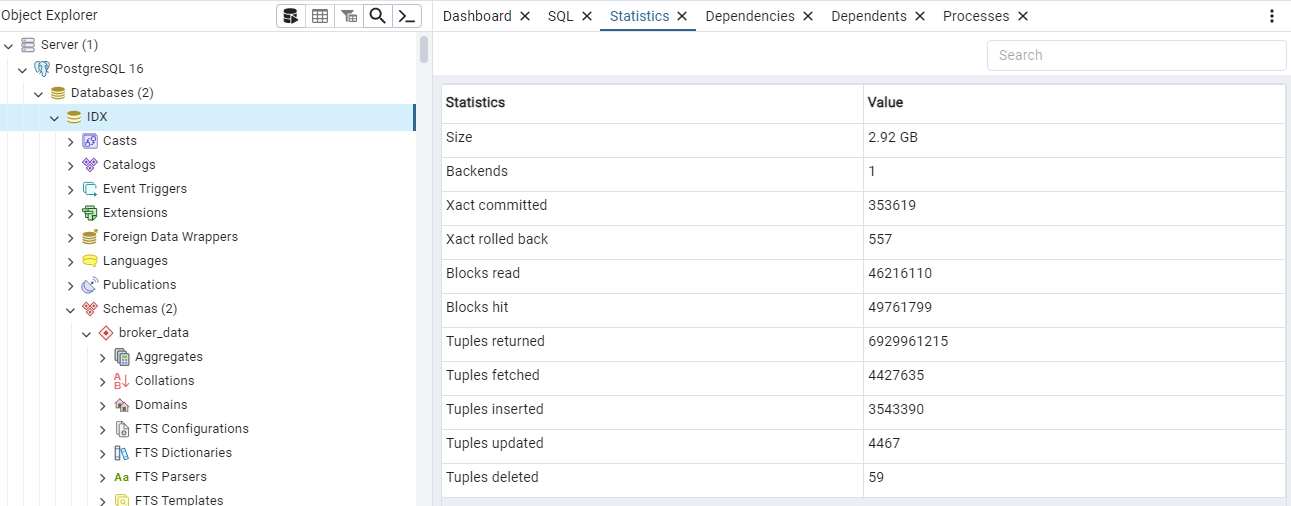This screenshot has height=506, width=1291.
Task: Expand the Catalogs node
Action: coord(71,165)
